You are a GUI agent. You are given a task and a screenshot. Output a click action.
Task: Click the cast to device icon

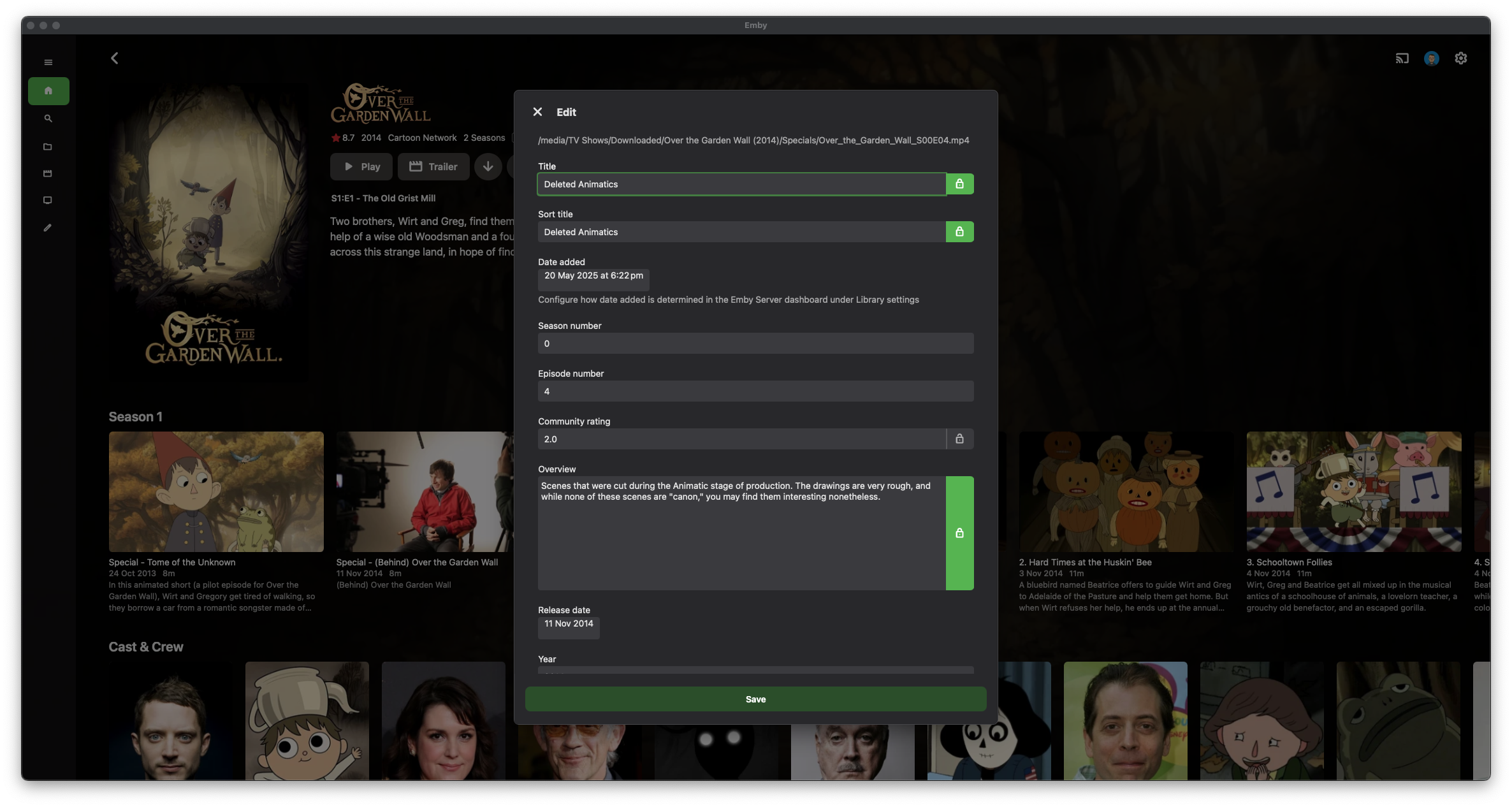1402,59
